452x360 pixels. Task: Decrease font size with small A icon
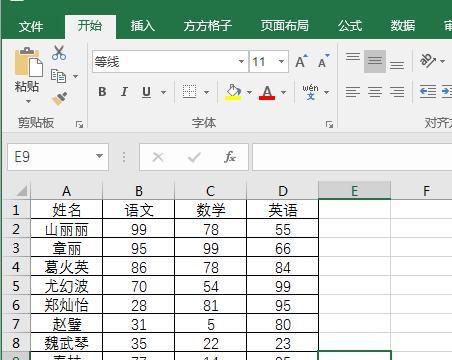pyautogui.click(x=323, y=61)
